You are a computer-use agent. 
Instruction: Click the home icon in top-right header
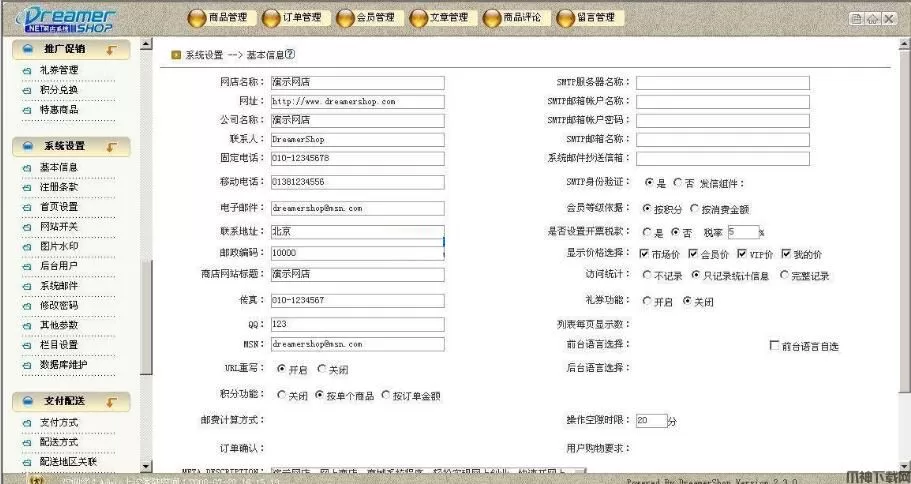click(x=873, y=19)
